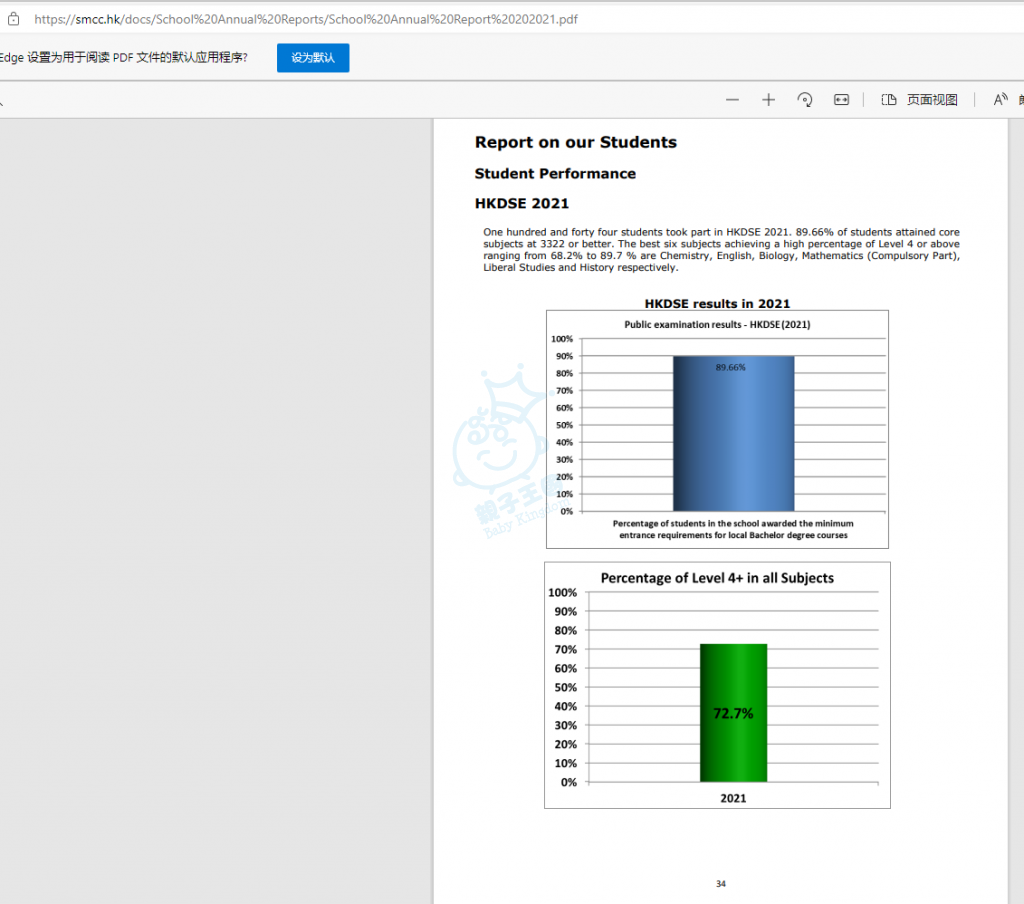
Task: Click the PDF URL in address bar
Action: coord(306,19)
